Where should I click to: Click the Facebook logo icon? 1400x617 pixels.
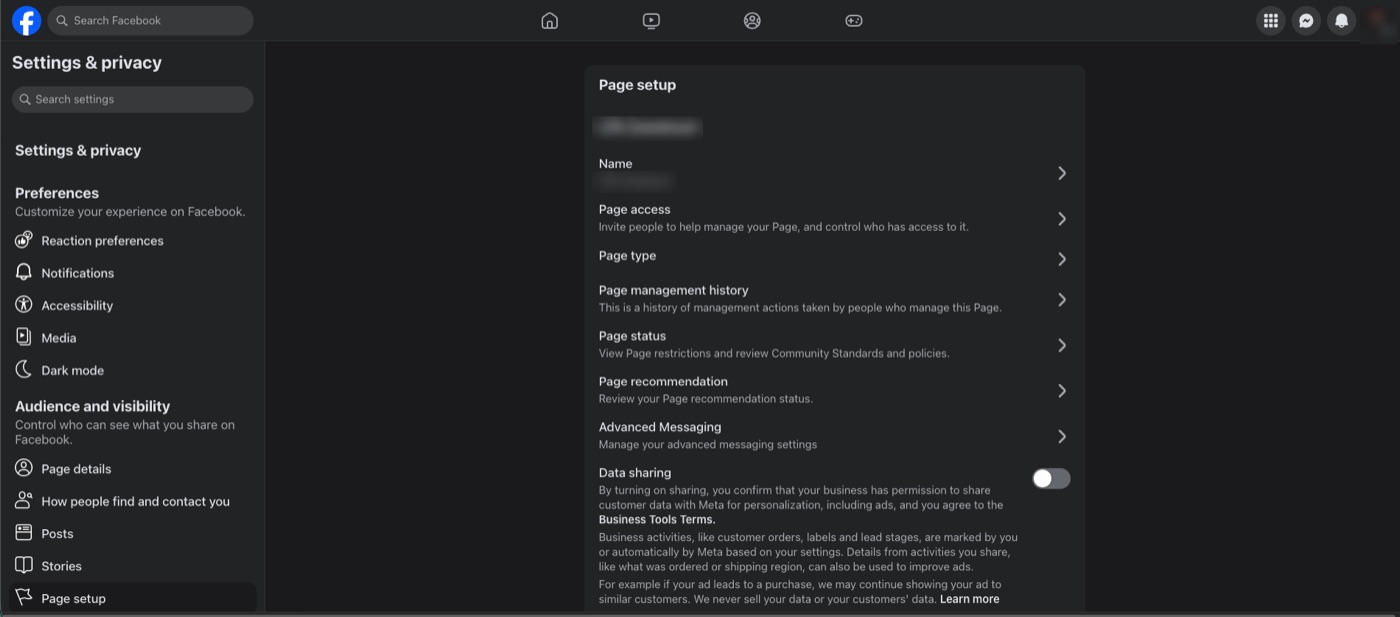(26, 20)
